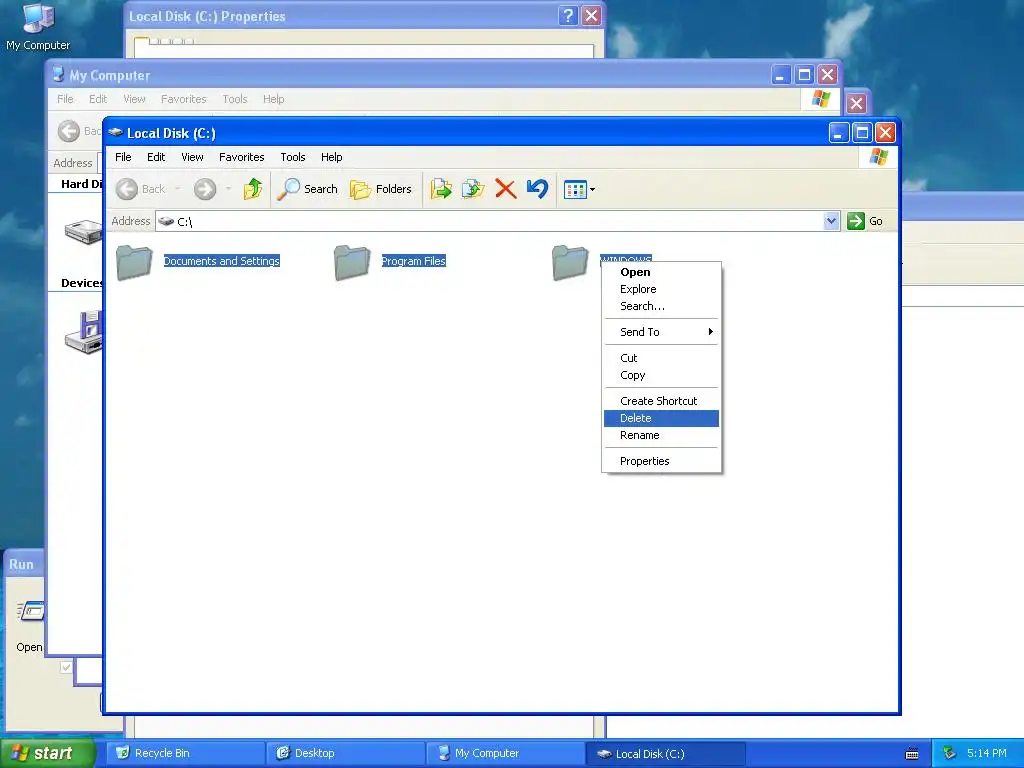Open the View menu in Local Disk window

coord(192,157)
